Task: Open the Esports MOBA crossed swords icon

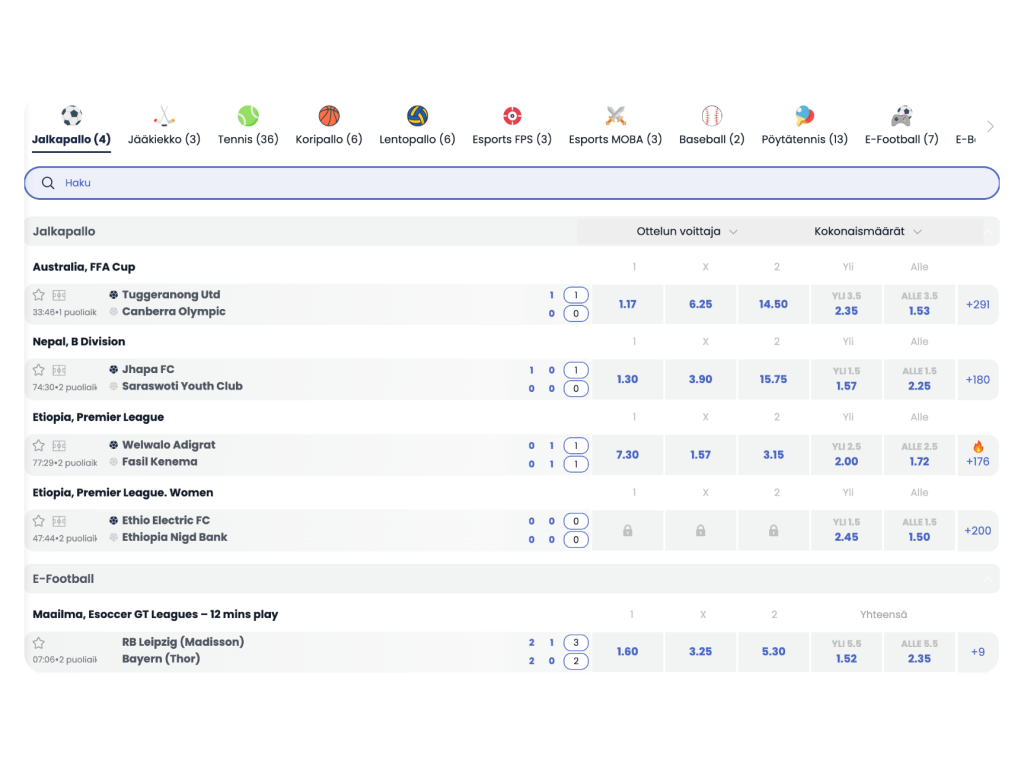Action: (615, 116)
